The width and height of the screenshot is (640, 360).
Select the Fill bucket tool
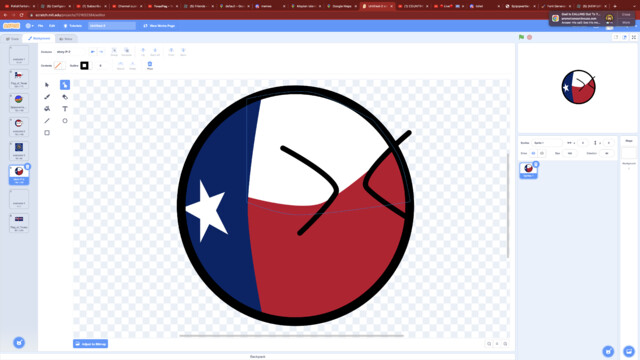[47, 109]
